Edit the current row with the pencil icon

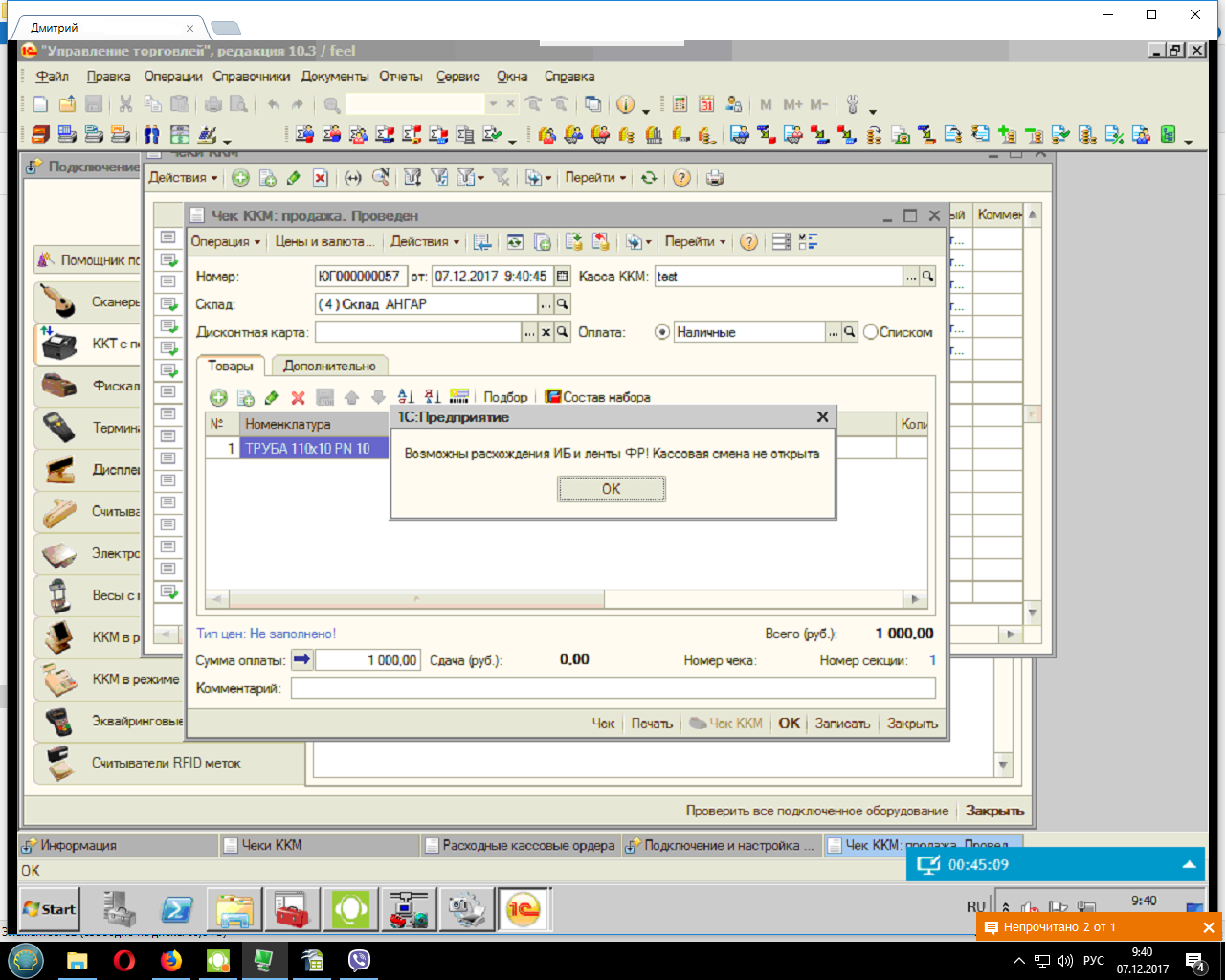click(272, 397)
